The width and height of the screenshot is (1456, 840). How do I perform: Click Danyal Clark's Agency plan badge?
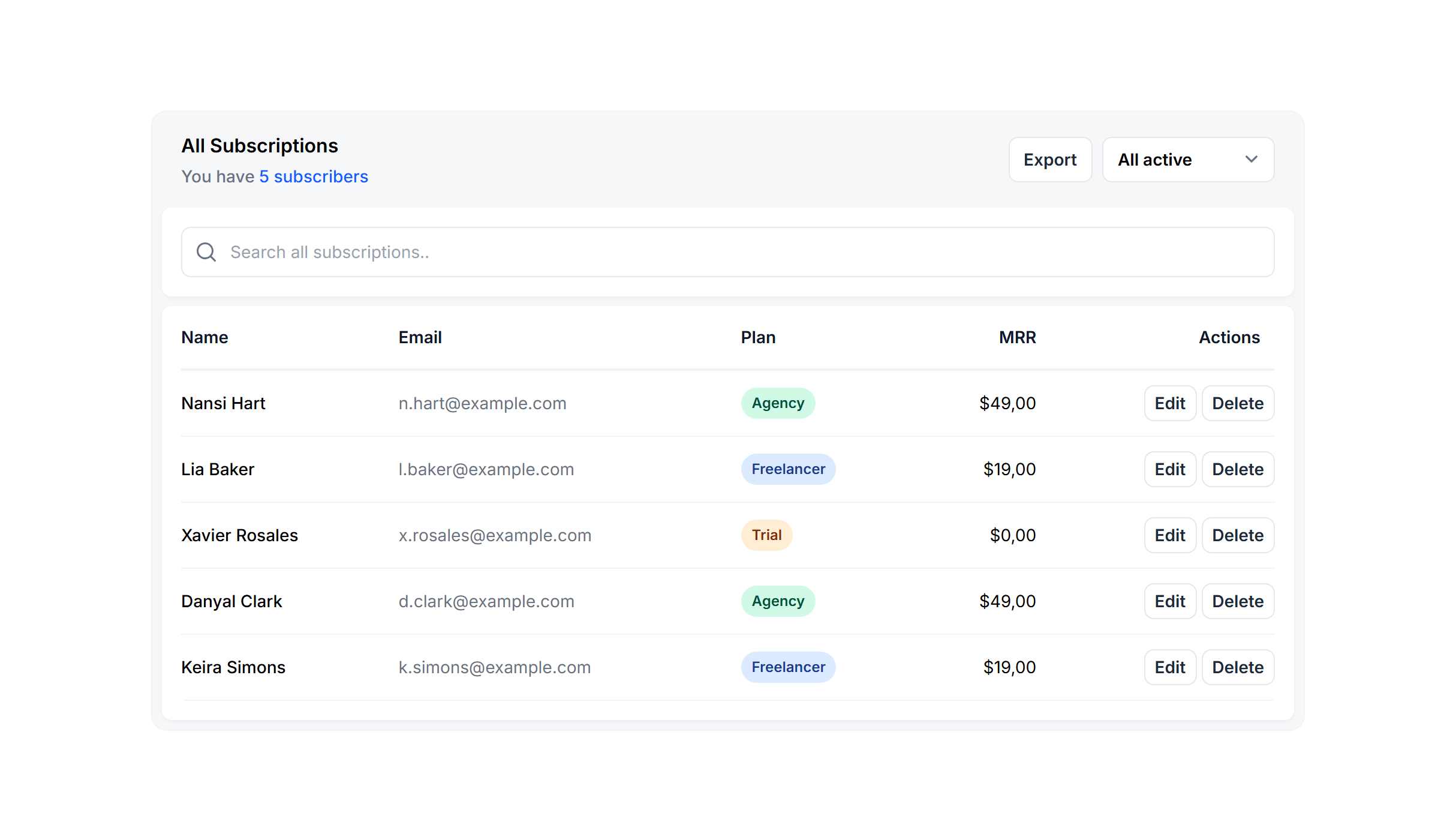click(778, 601)
